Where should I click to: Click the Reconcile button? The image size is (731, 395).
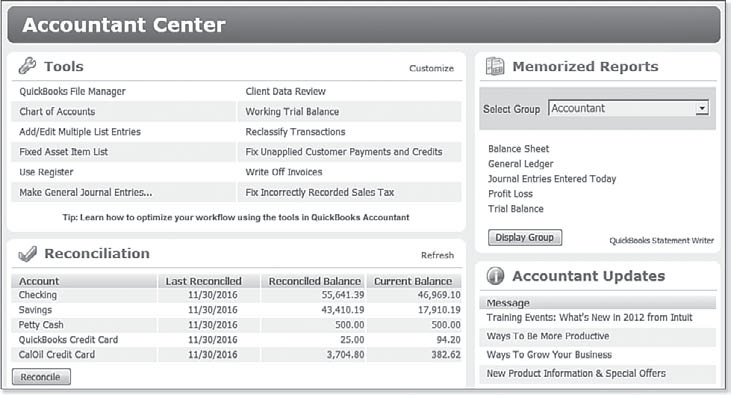tap(41, 377)
